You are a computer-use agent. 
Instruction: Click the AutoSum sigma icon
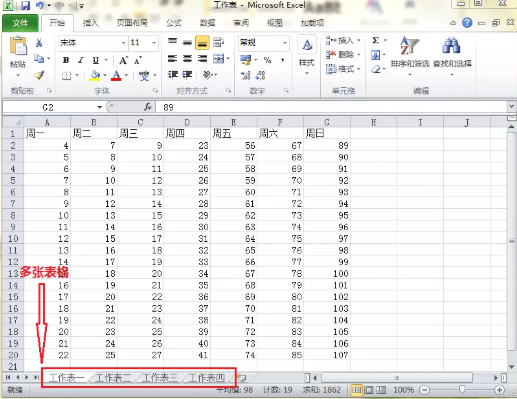click(376, 40)
